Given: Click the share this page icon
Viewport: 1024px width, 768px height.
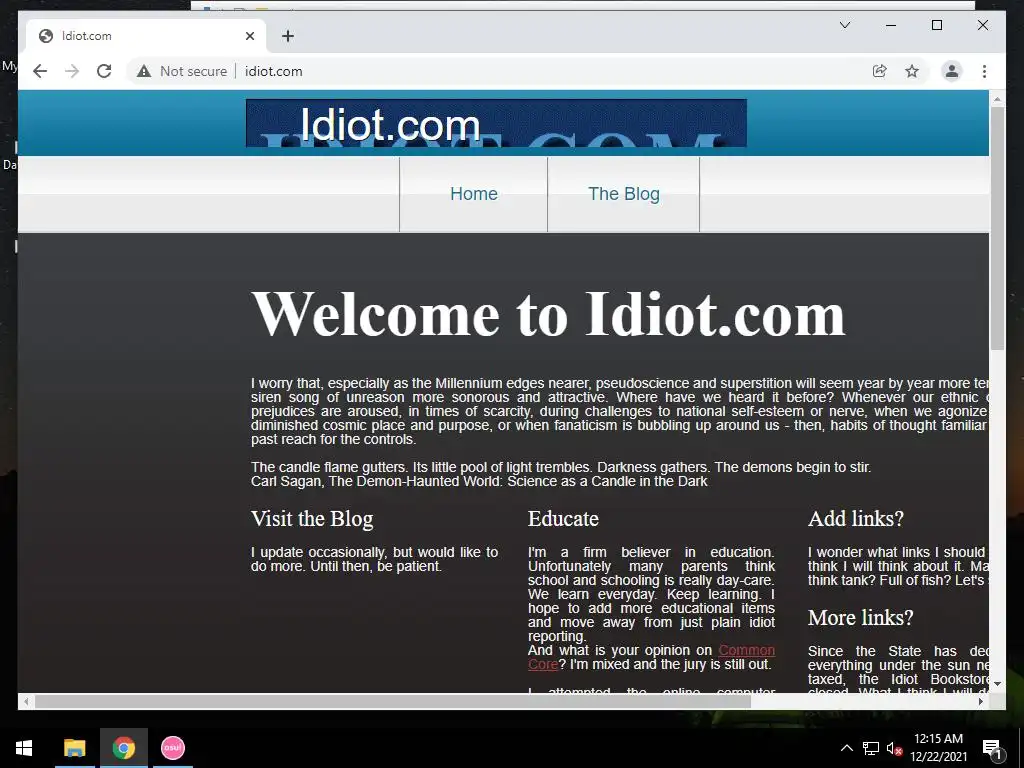Looking at the screenshot, I should tap(880, 71).
